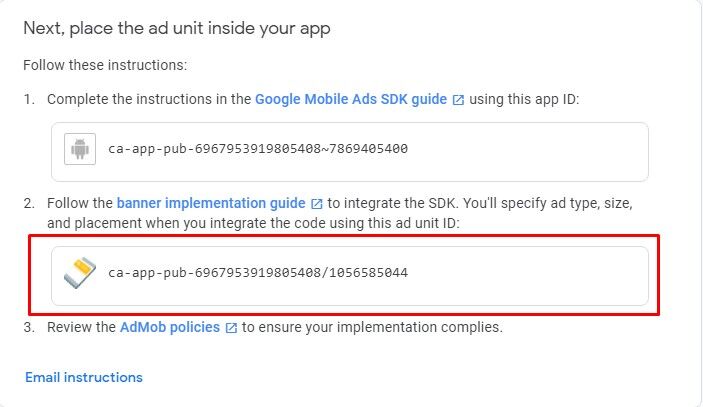This screenshot has width=703, height=407.
Task: Click external-link icon after banner implementation guide
Action: click(x=317, y=203)
